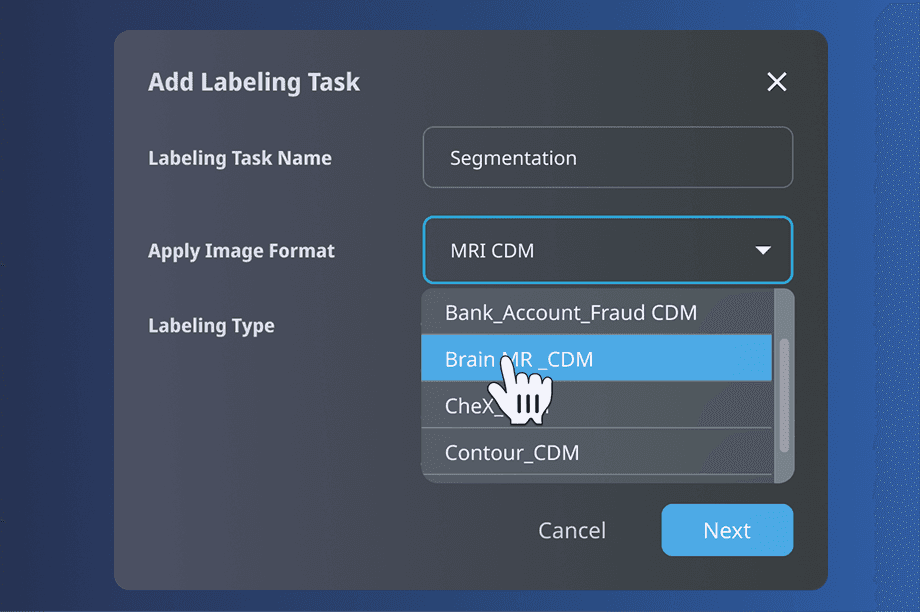
Task: Click the partially visible option below Contour_CDM
Action: [595, 479]
